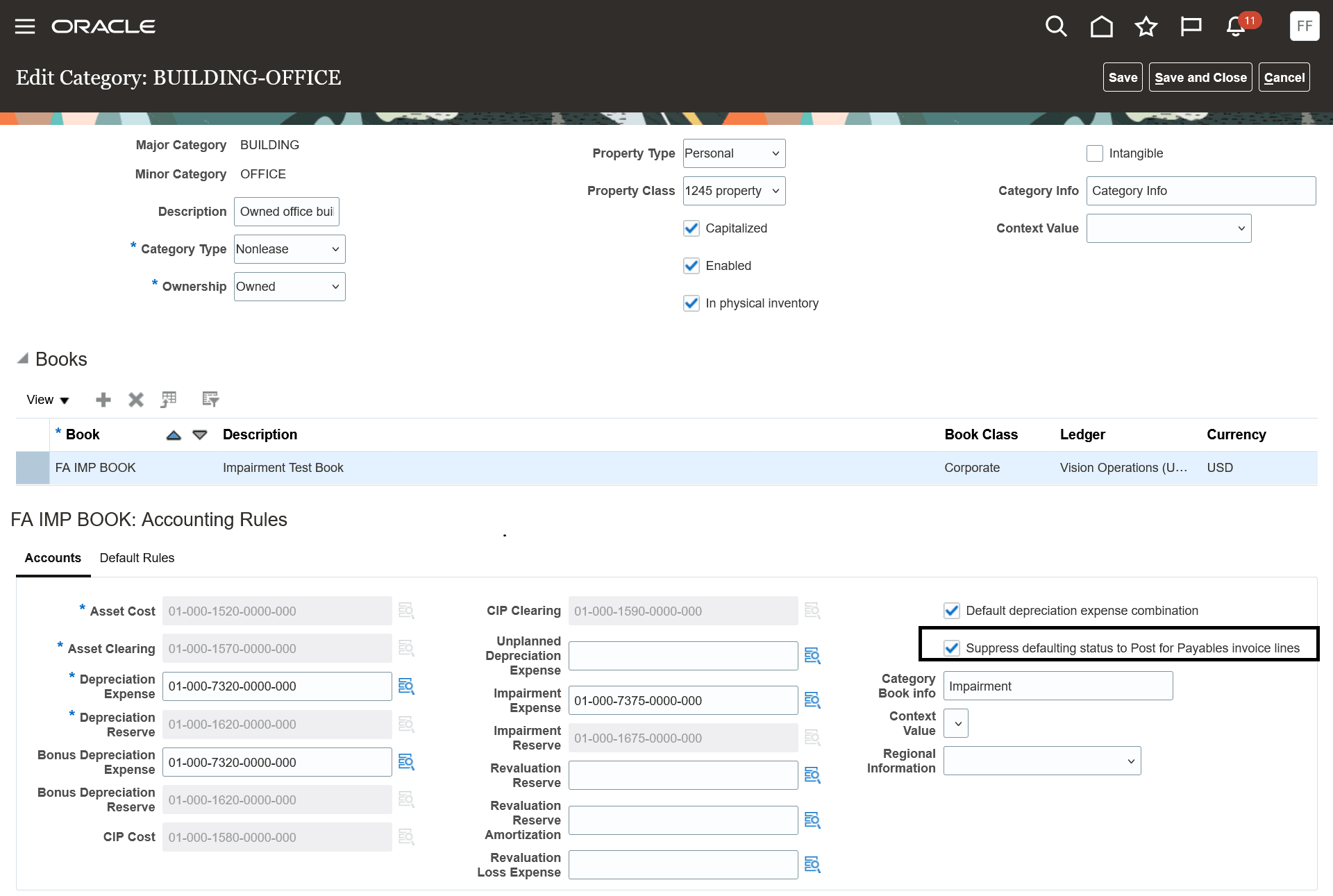This screenshot has width=1333, height=896.
Task: Expand the View menu in Books section
Action: [x=47, y=400]
